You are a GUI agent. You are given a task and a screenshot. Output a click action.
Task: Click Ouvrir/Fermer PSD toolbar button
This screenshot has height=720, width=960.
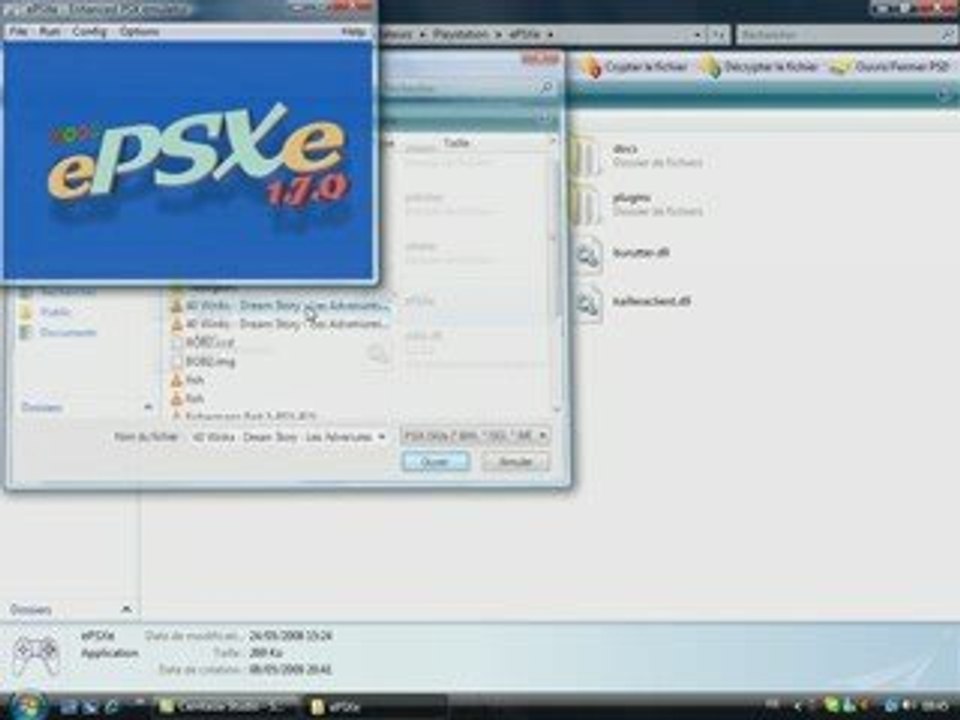[889, 67]
